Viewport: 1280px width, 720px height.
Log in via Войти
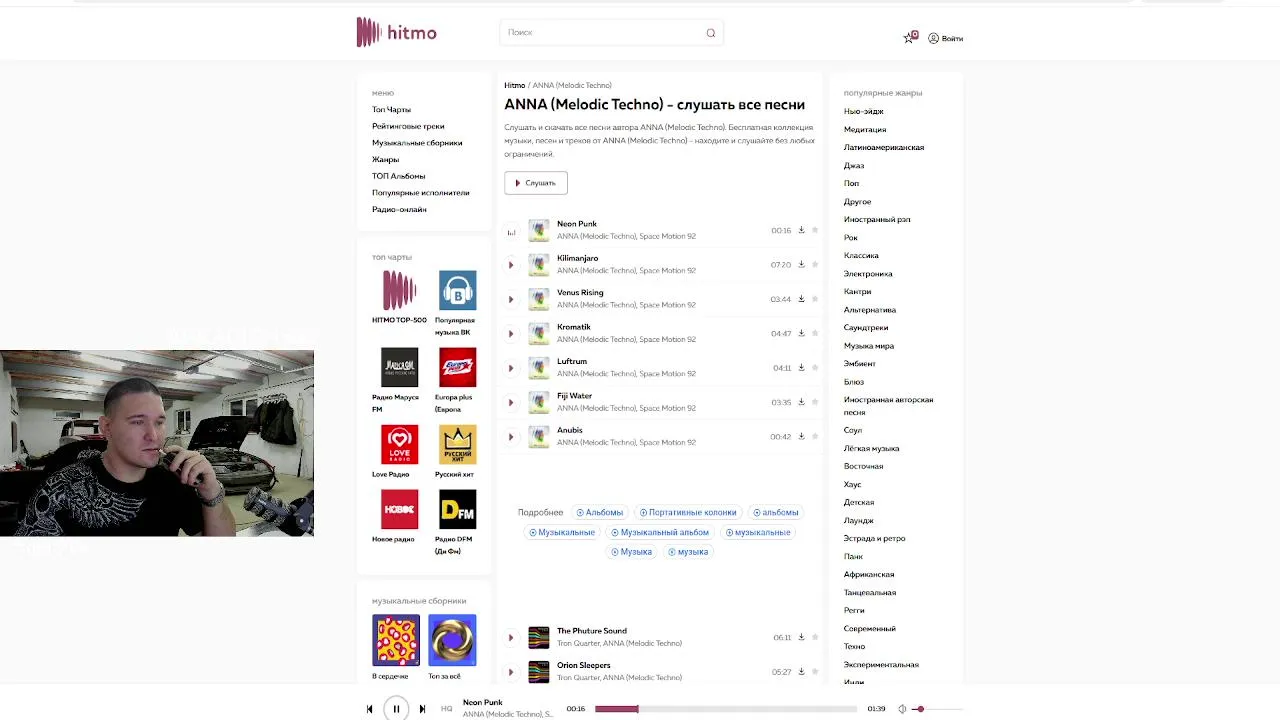(x=946, y=38)
